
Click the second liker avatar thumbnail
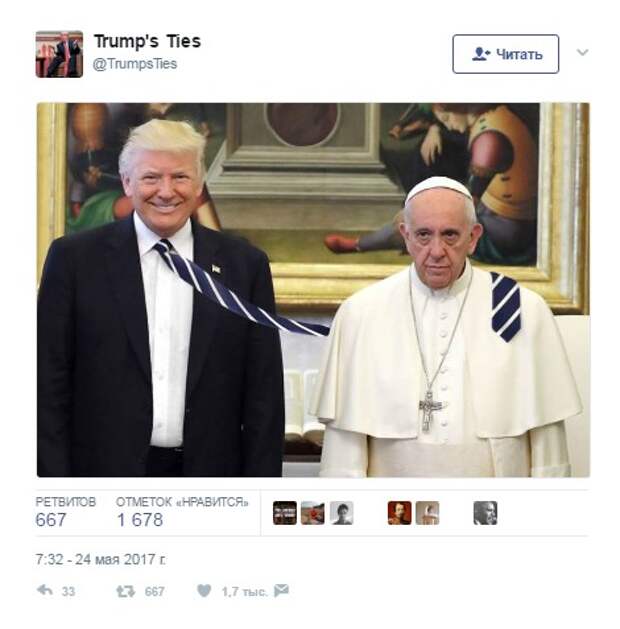[x=313, y=513]
